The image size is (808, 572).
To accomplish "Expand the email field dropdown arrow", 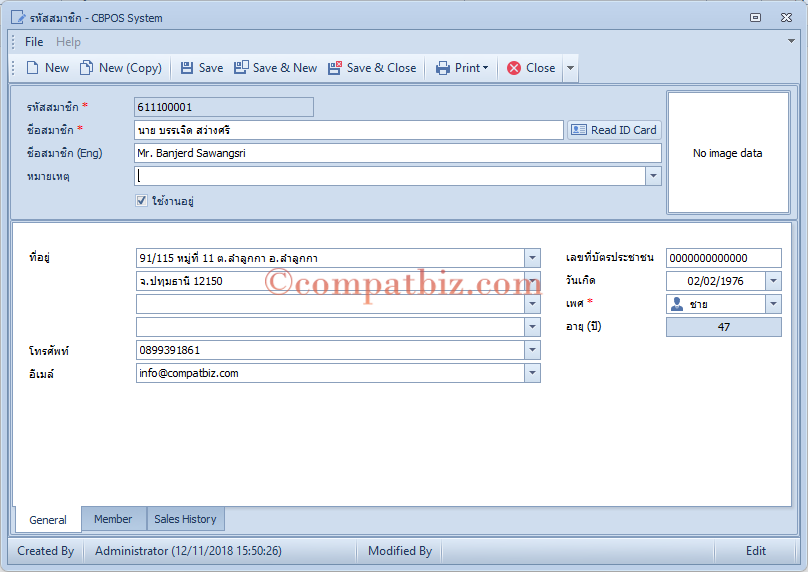I will (x=532, y=373).
